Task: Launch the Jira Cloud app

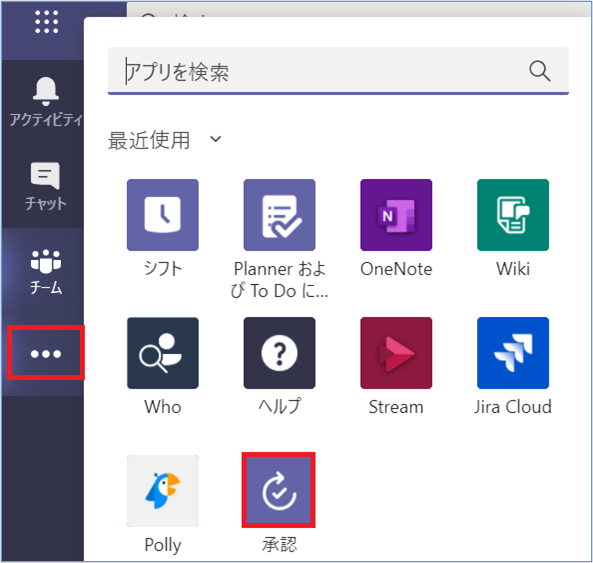Action: (x=513, y=353)
